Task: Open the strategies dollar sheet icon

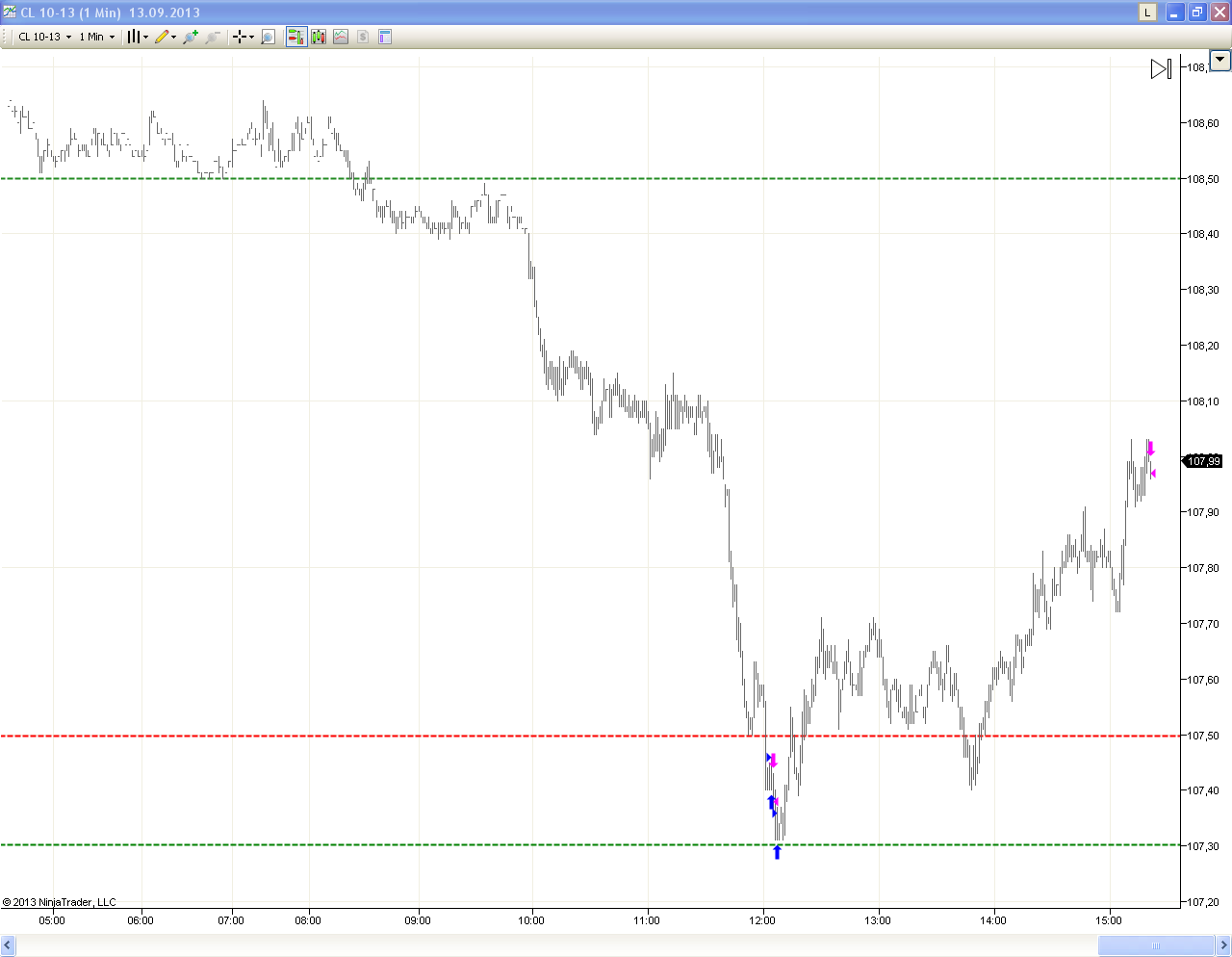Action: 363,37
